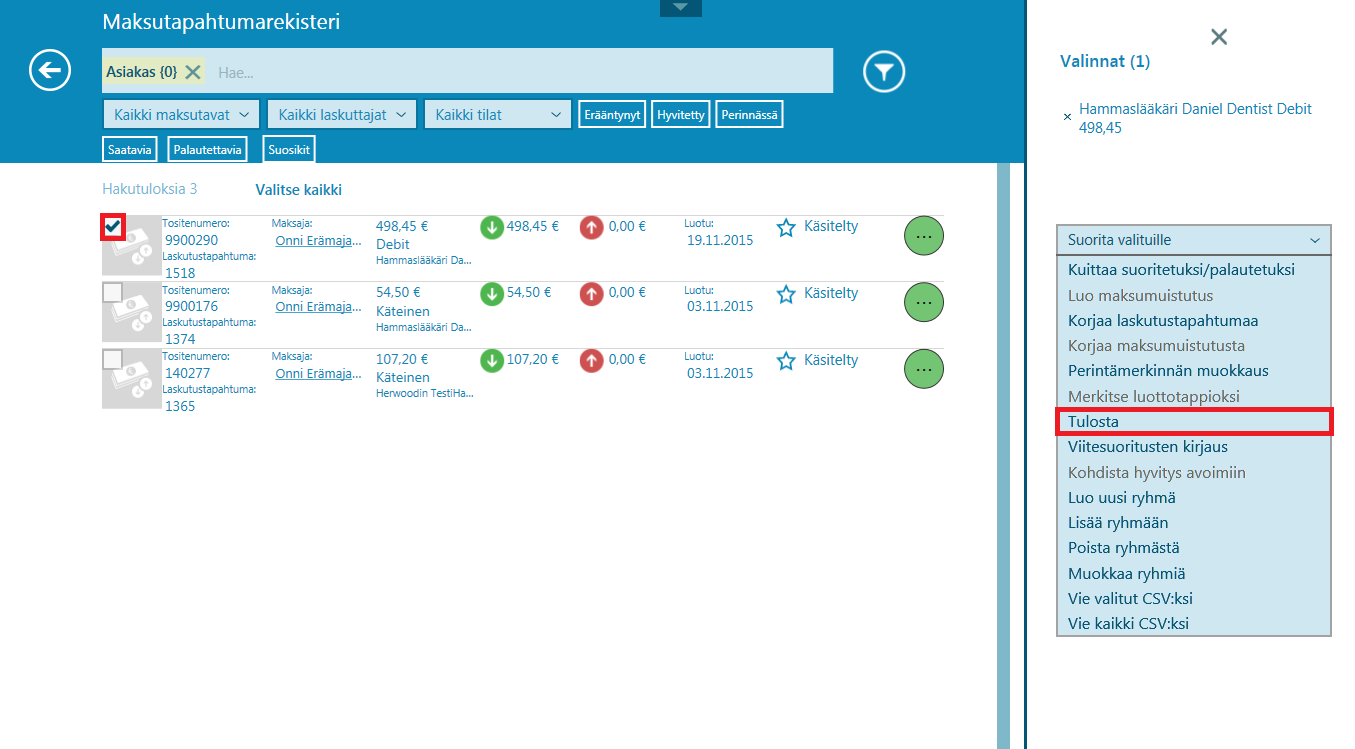Click green incoming arrow for 54,50 €
The height and width of the screenshot is (749, 1355).
tap(492, 294)
